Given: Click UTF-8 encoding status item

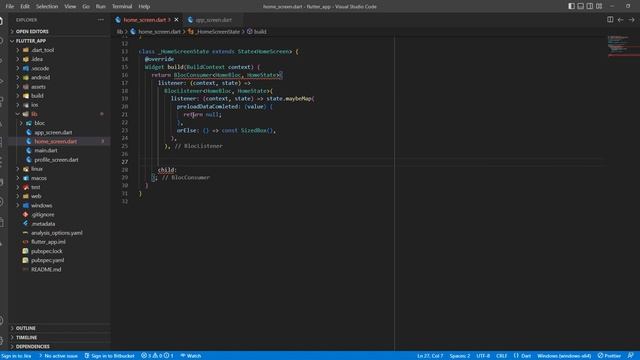Looking at the screenshot, I should pos(483,356).
